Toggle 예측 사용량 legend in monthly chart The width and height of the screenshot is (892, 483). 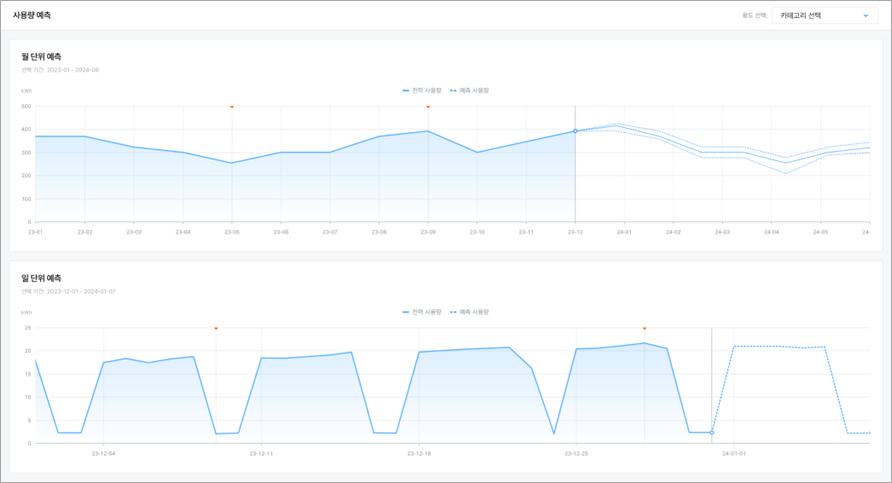[469, 90]
